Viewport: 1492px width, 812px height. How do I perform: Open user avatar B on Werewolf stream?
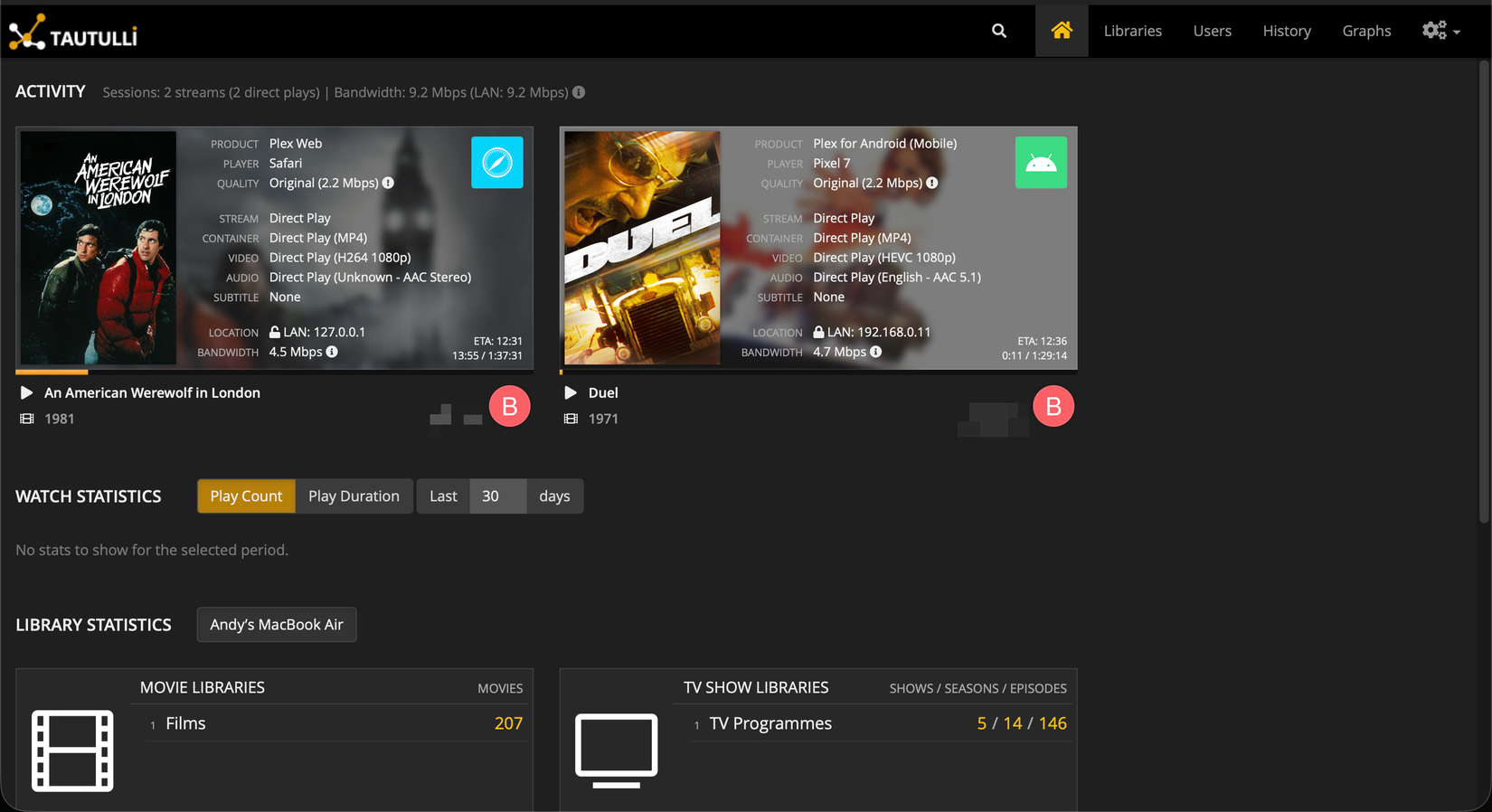click(510, 406)
